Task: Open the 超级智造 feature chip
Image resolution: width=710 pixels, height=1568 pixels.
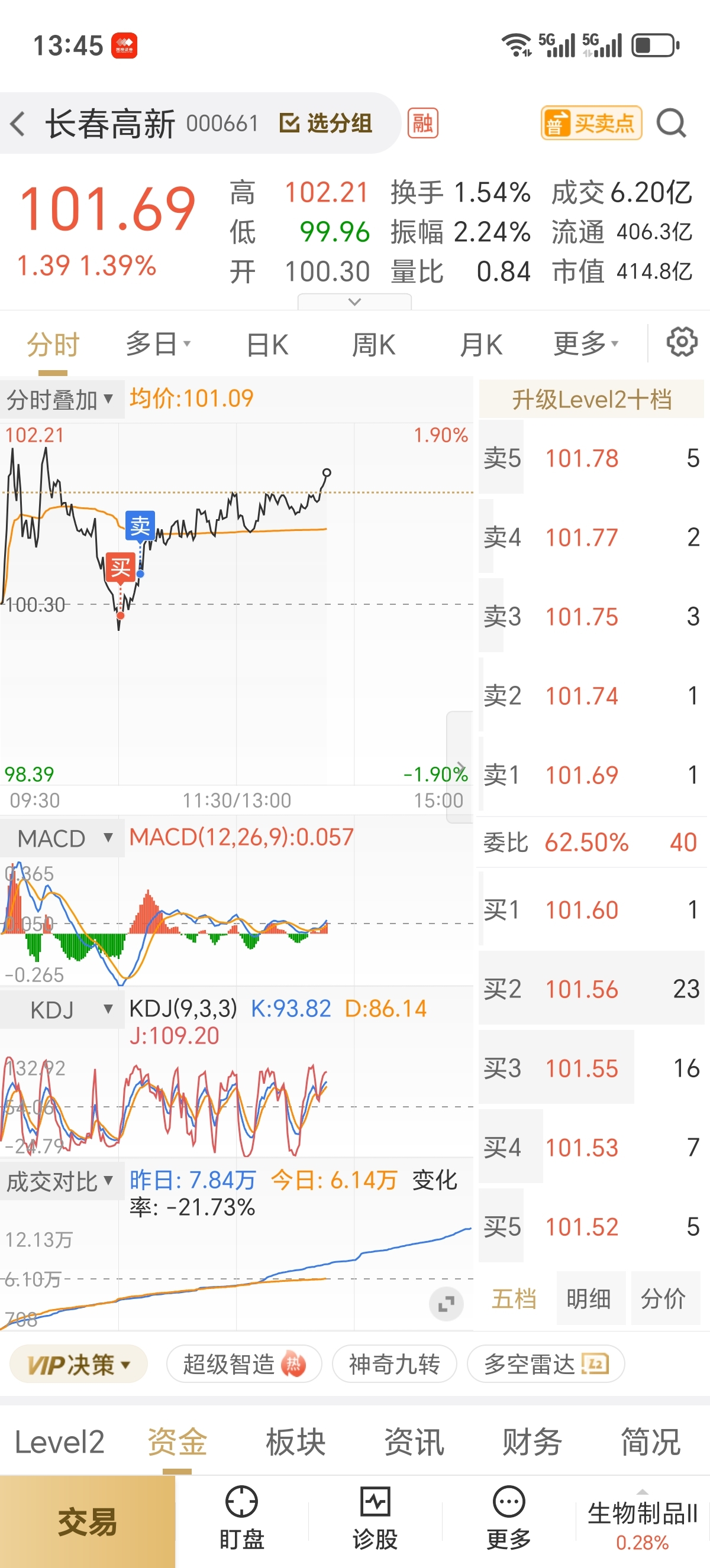Action: click(x=244, y=1364)
